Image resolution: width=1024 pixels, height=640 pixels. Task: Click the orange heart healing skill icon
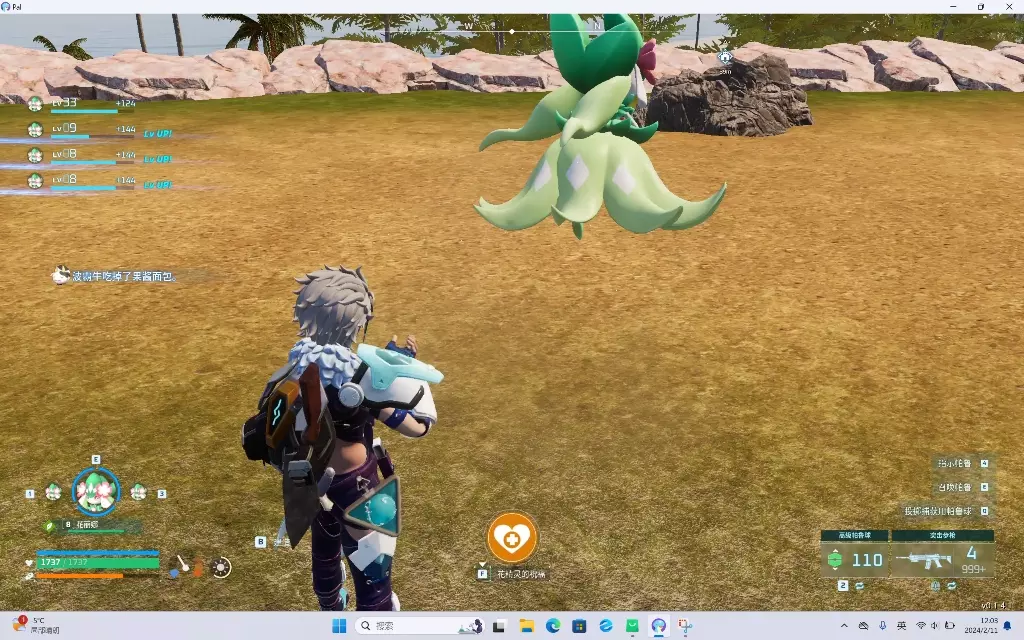[x=512, y=537]
